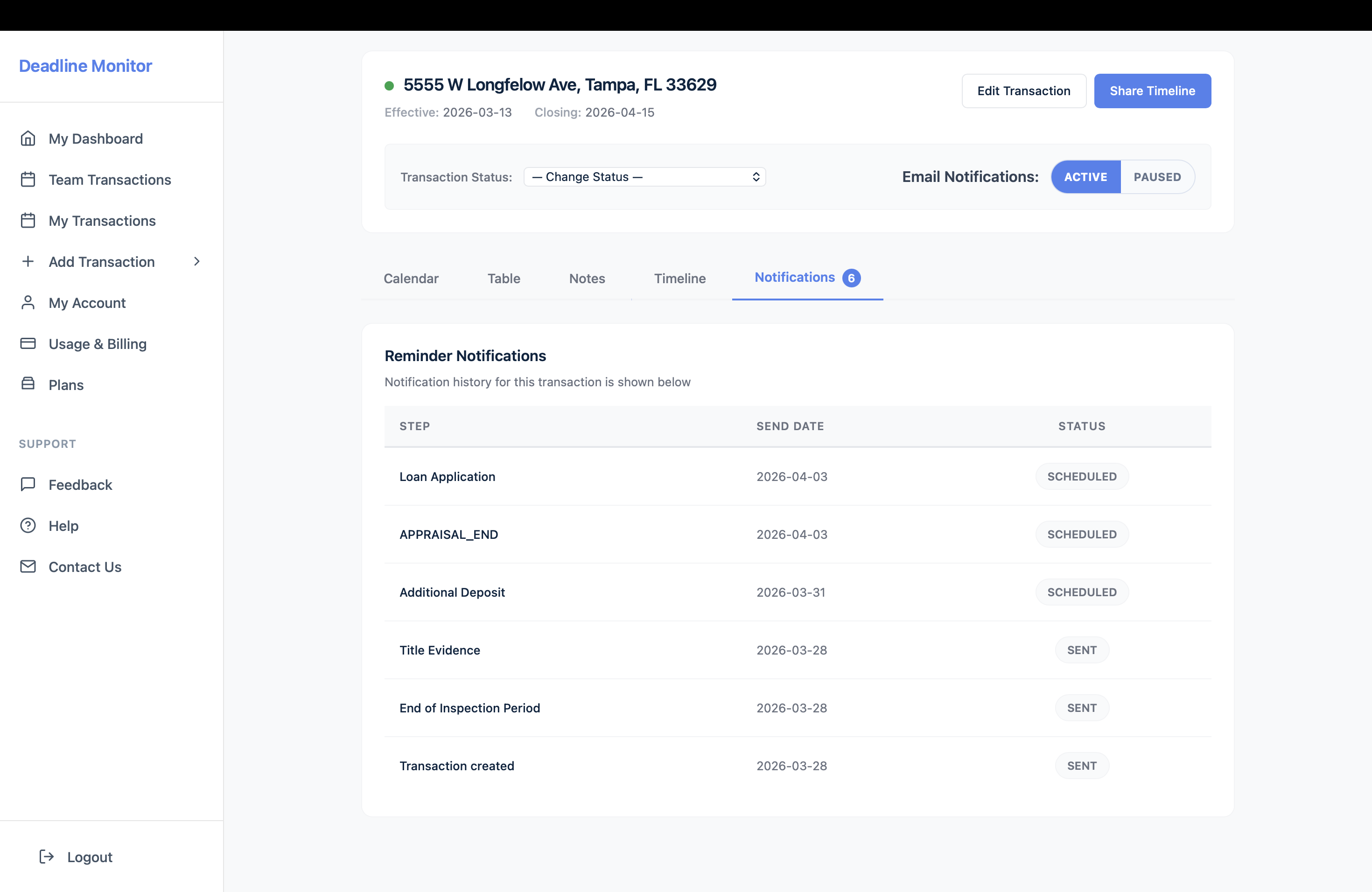Click the Help question mark icon
Screen dimensions: 1372x892
28,525
